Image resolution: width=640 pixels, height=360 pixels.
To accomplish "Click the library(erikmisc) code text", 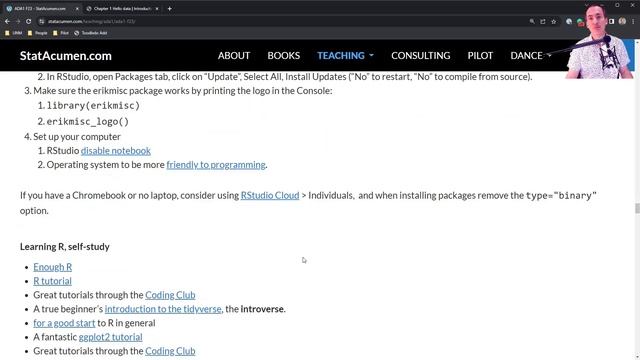I will tap(93, 106).
